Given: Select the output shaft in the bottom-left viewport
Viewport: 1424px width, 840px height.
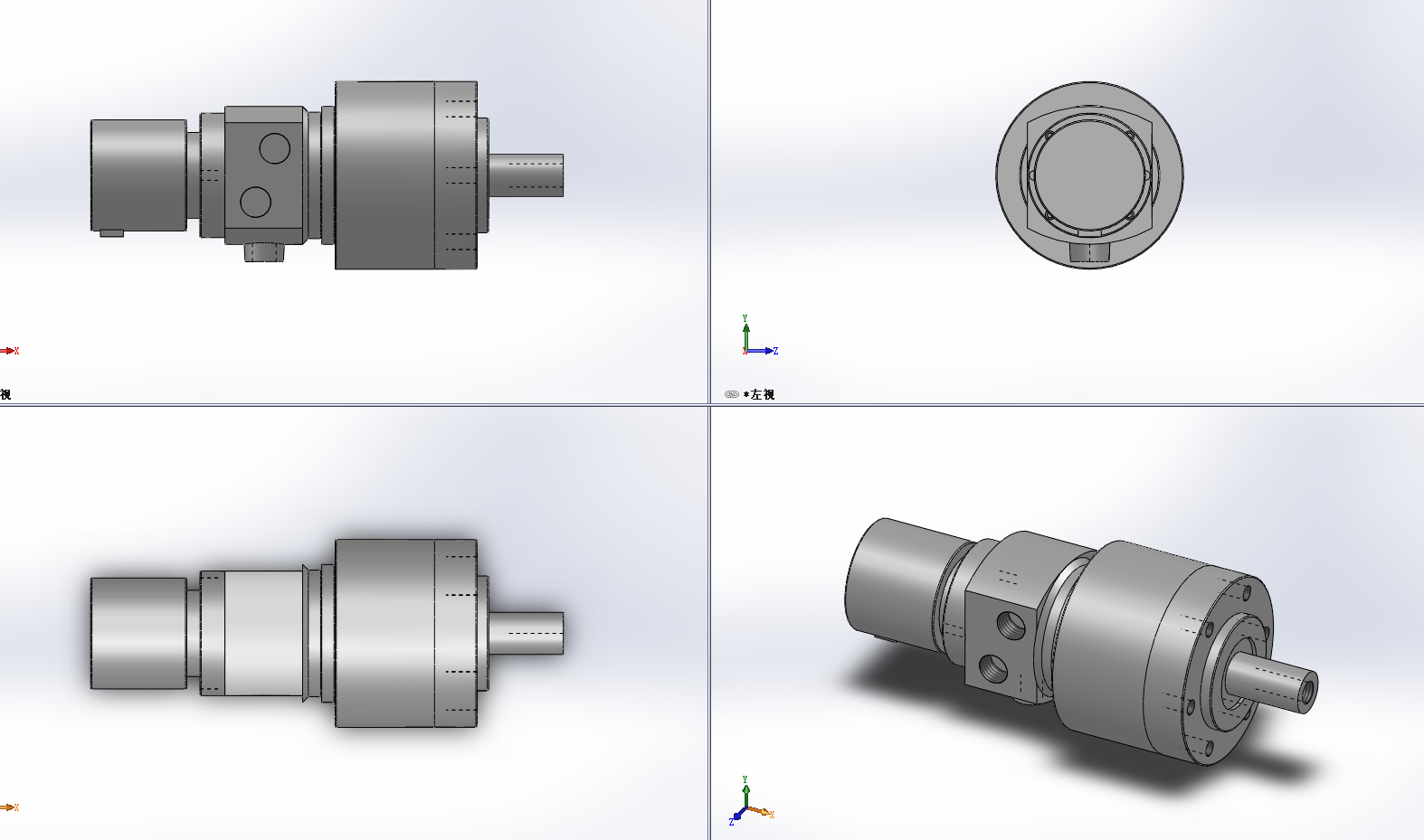Looking at the screenshot, I should (527, 633).
